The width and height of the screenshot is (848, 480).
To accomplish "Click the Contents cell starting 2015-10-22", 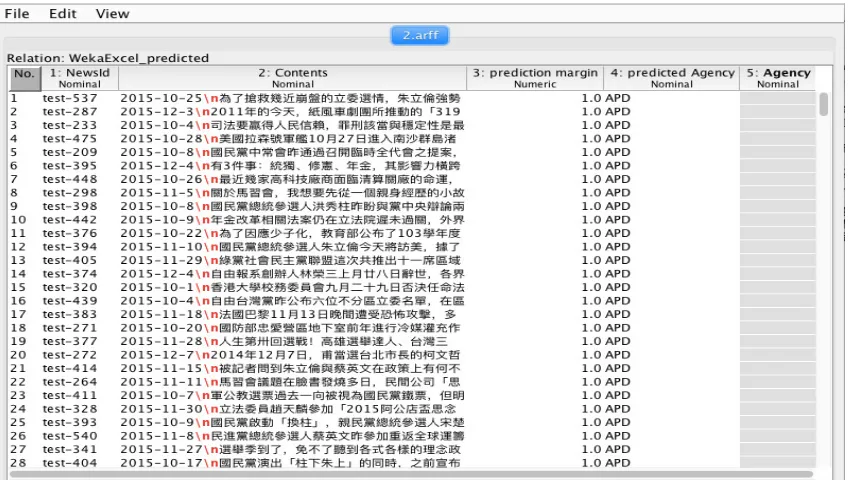I will coord(293,234).
